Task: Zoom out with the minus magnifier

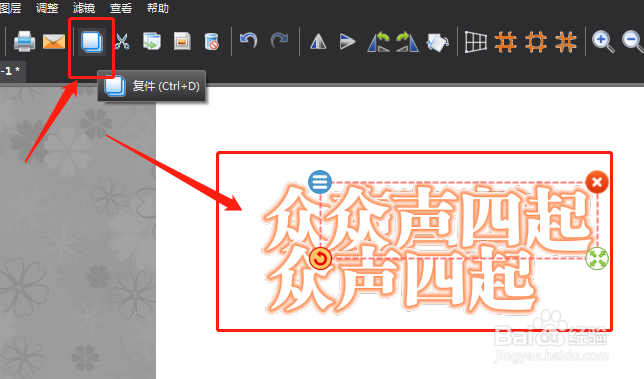Action: (x=633, y=42)
